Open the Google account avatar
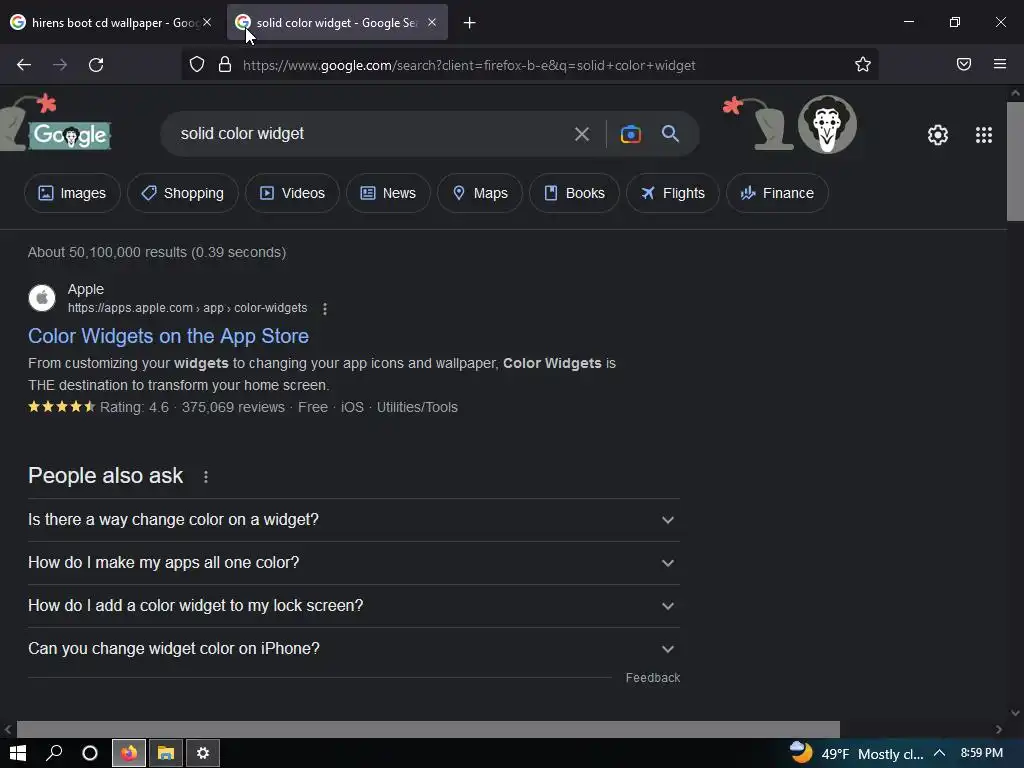Image resolution: width=1024 pixels, height=768 pixels. tap(827, 124)
